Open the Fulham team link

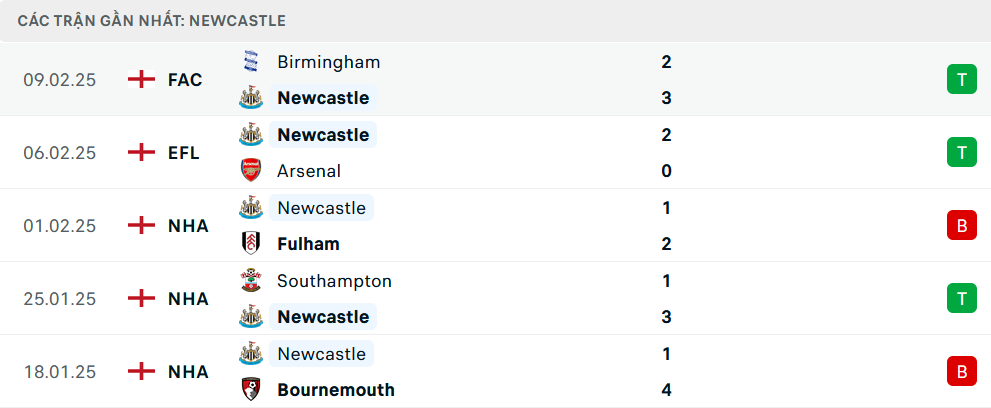(308, 244)
